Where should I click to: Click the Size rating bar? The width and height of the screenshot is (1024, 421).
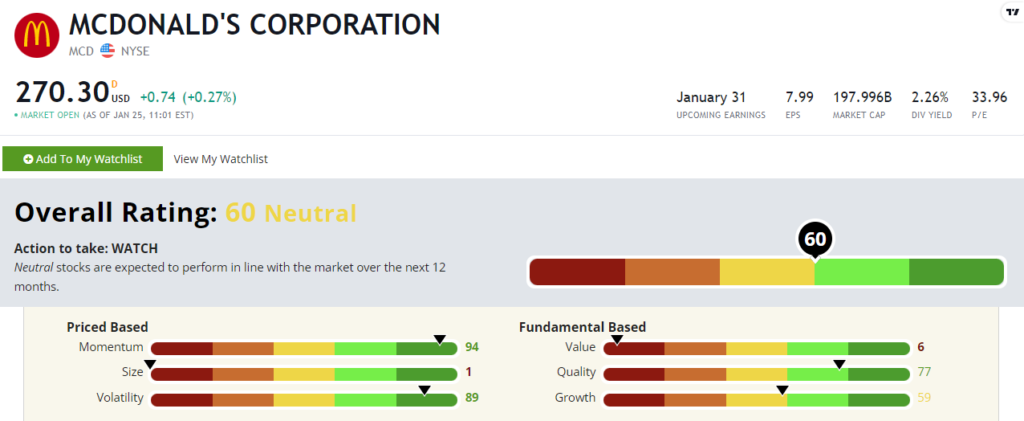304,373
